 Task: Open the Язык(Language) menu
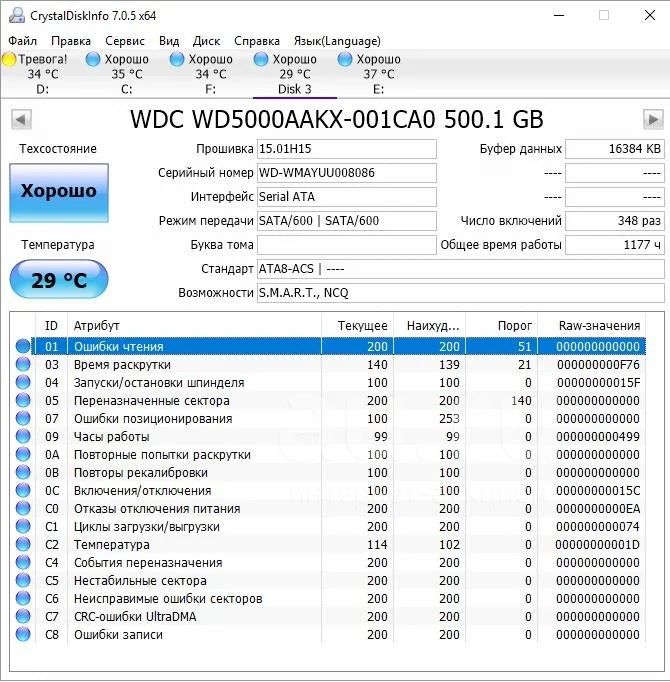click(337, 41)
